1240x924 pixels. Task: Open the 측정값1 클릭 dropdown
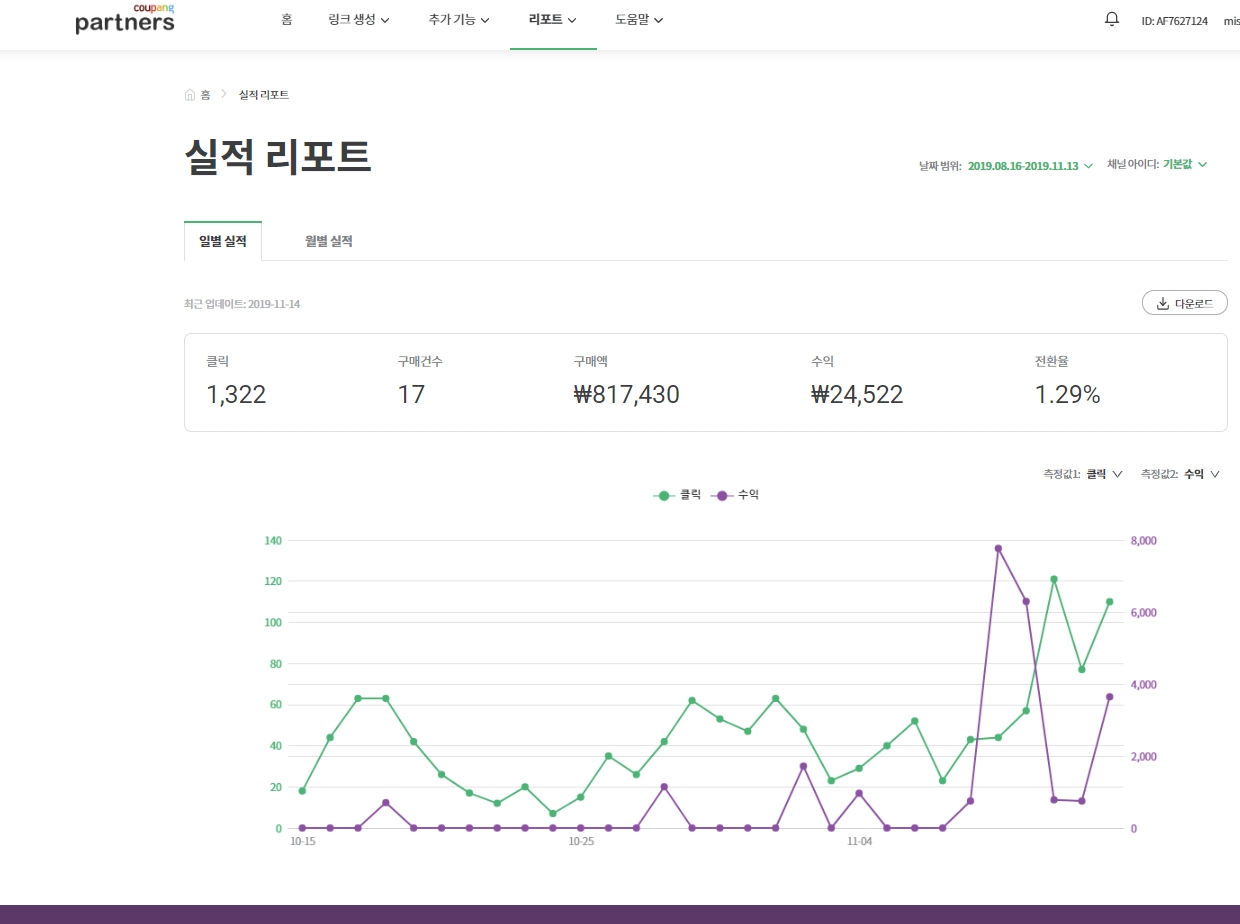coord(1104,474)
